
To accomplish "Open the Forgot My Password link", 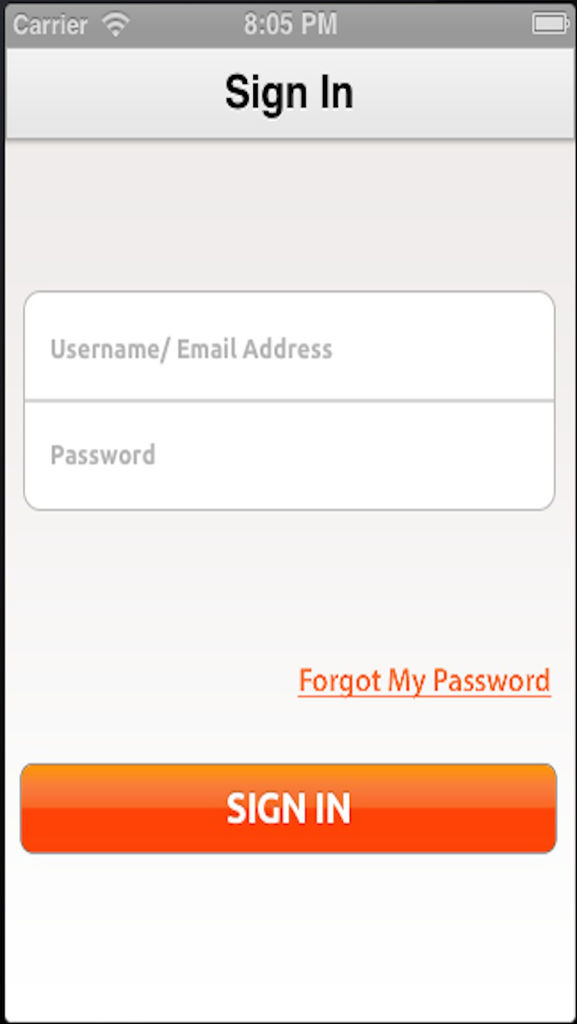I will [424, 681].
